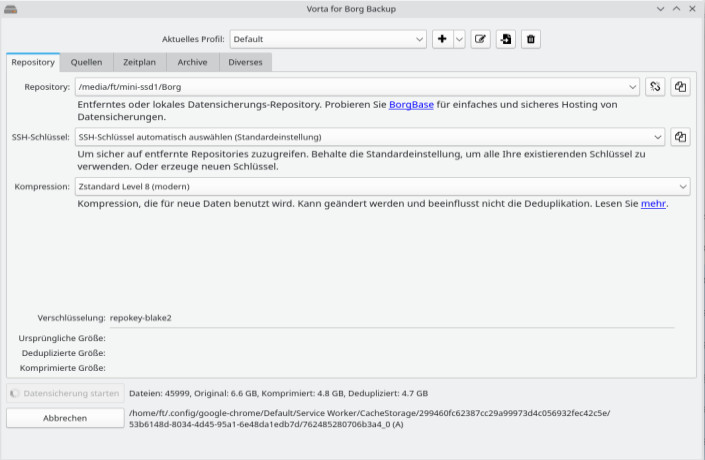Add a new profile with plus icon
Viewport: 705px width, 460px height.
(x=442, y=39)
